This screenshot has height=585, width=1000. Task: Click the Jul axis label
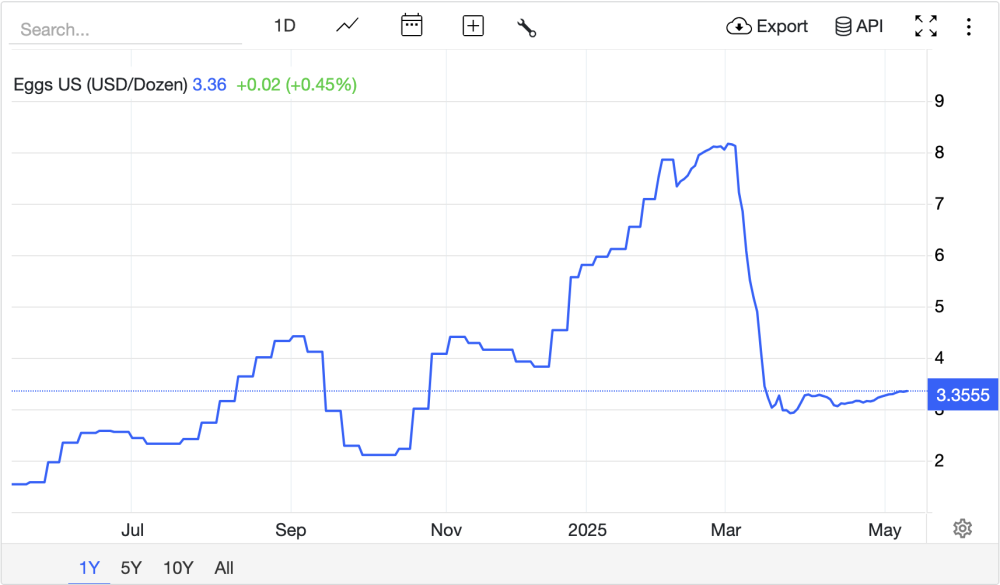(133, 530)
